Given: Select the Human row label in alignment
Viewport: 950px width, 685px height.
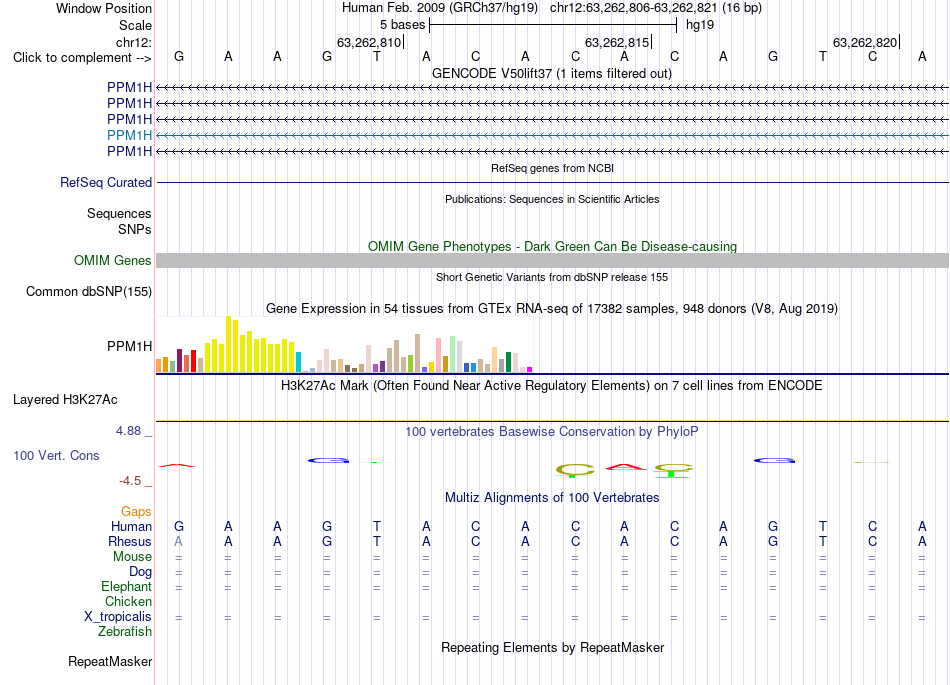Looking at the screenshot, I should click(131, 526).
